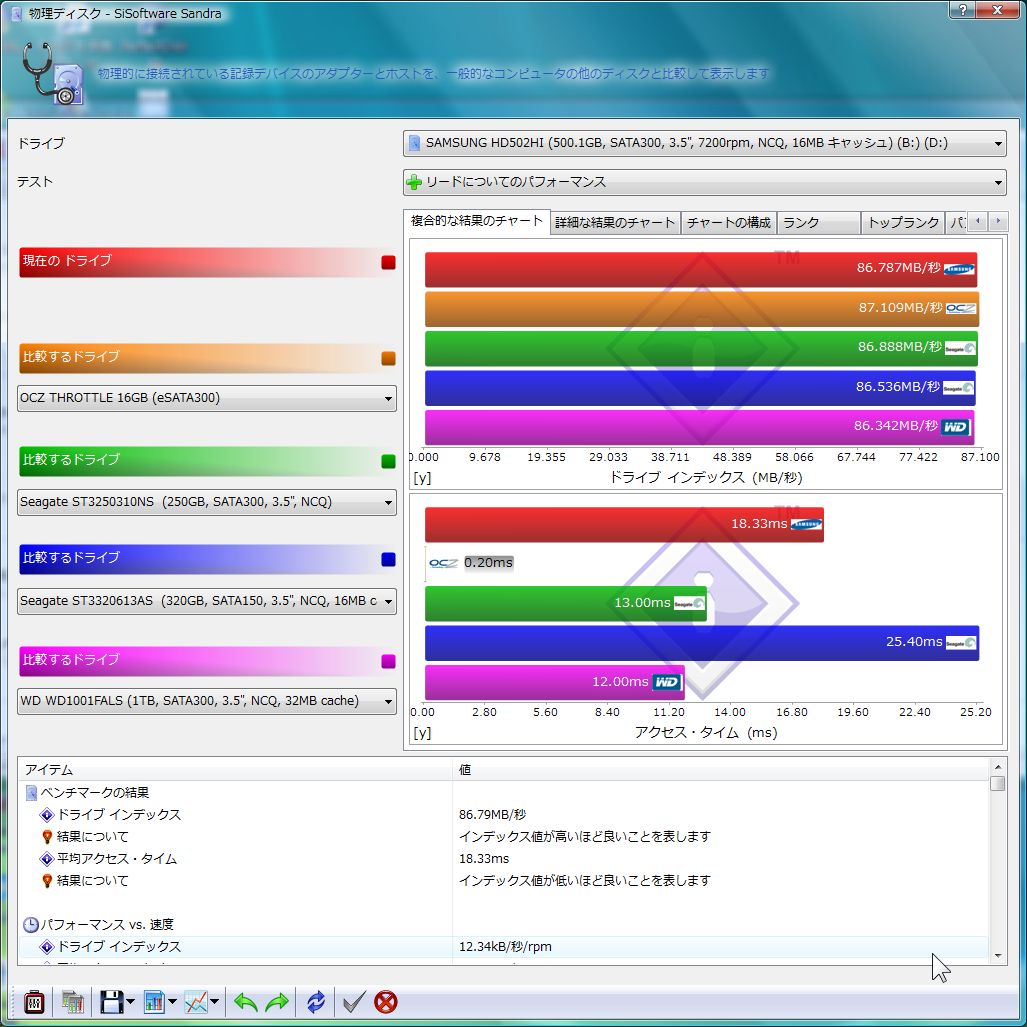Click the first 結果について tip row
1027x1027 pixels.
pyautogui.click(x=503, y=836)
